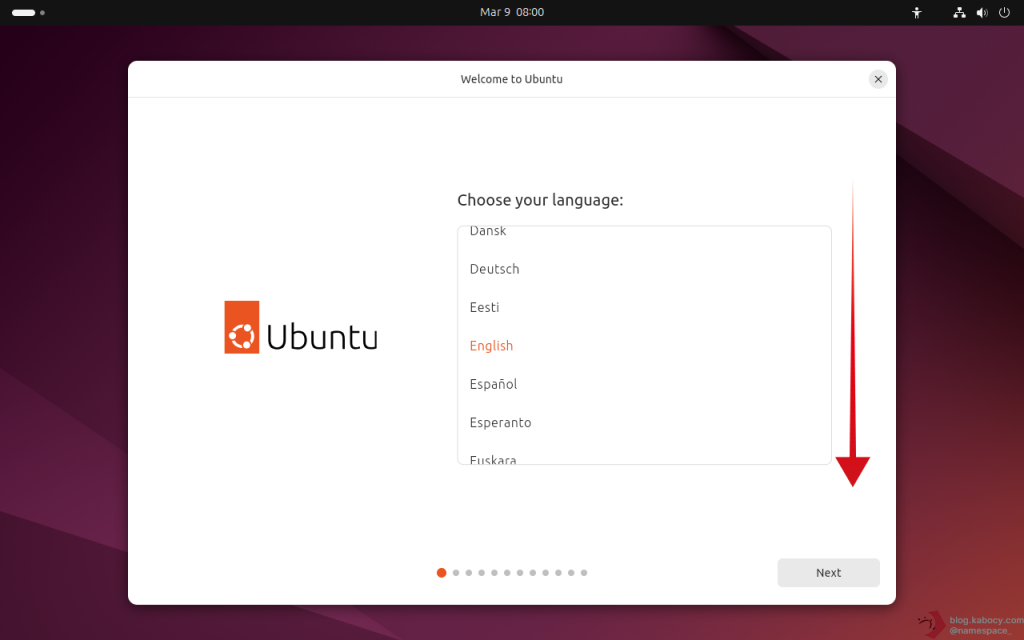
Task: Pick Español in the language list
Action: coord(494,384)
